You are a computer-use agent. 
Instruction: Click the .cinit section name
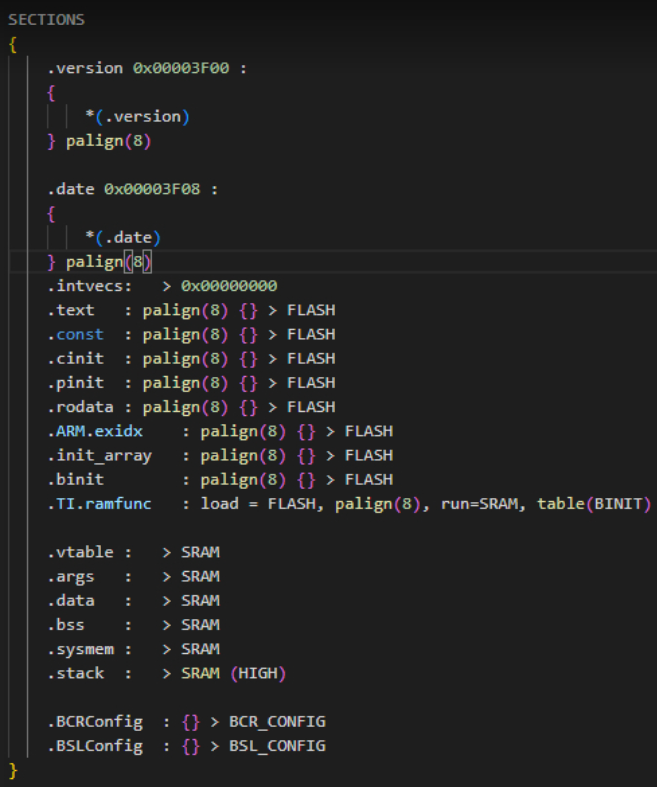[x=76, y=358]
